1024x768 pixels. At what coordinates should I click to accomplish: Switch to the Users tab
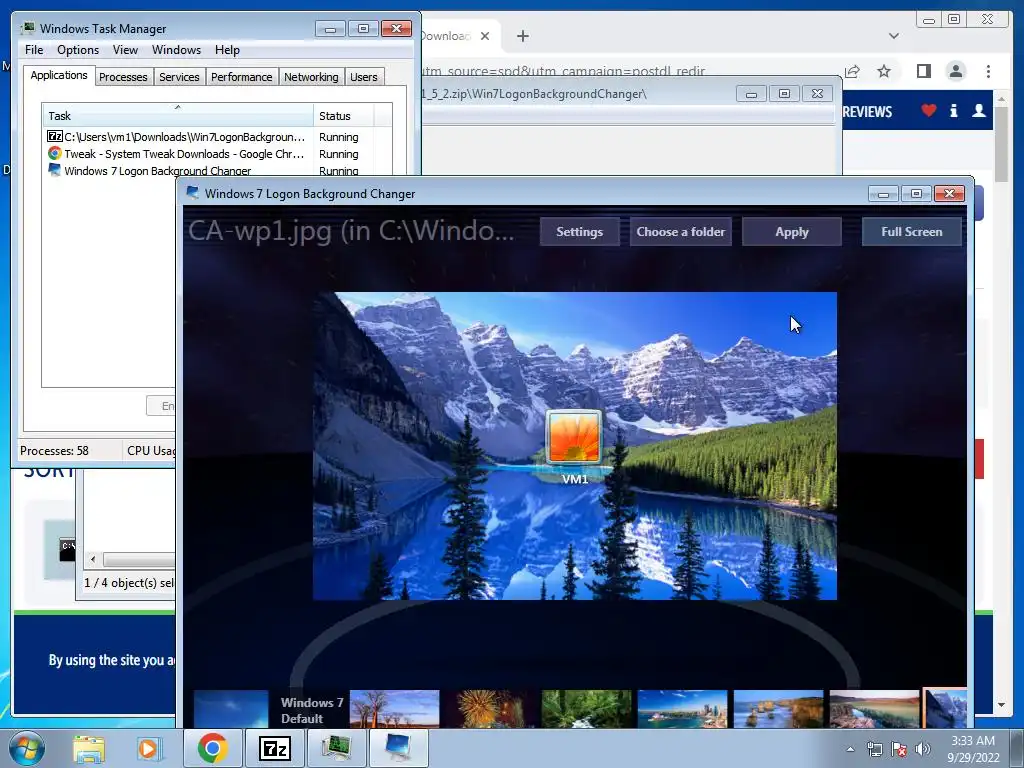coord(364,77)
